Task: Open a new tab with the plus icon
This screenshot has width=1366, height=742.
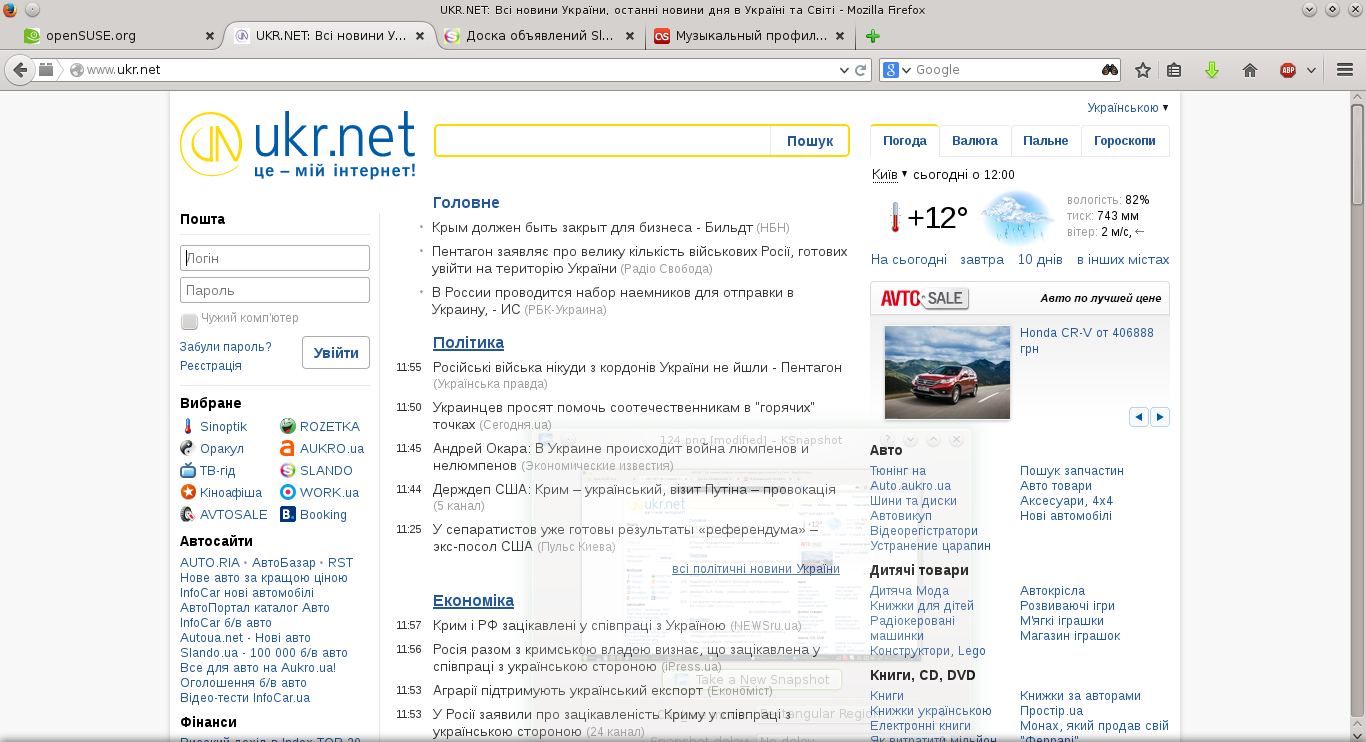Action: pos(873,36)
